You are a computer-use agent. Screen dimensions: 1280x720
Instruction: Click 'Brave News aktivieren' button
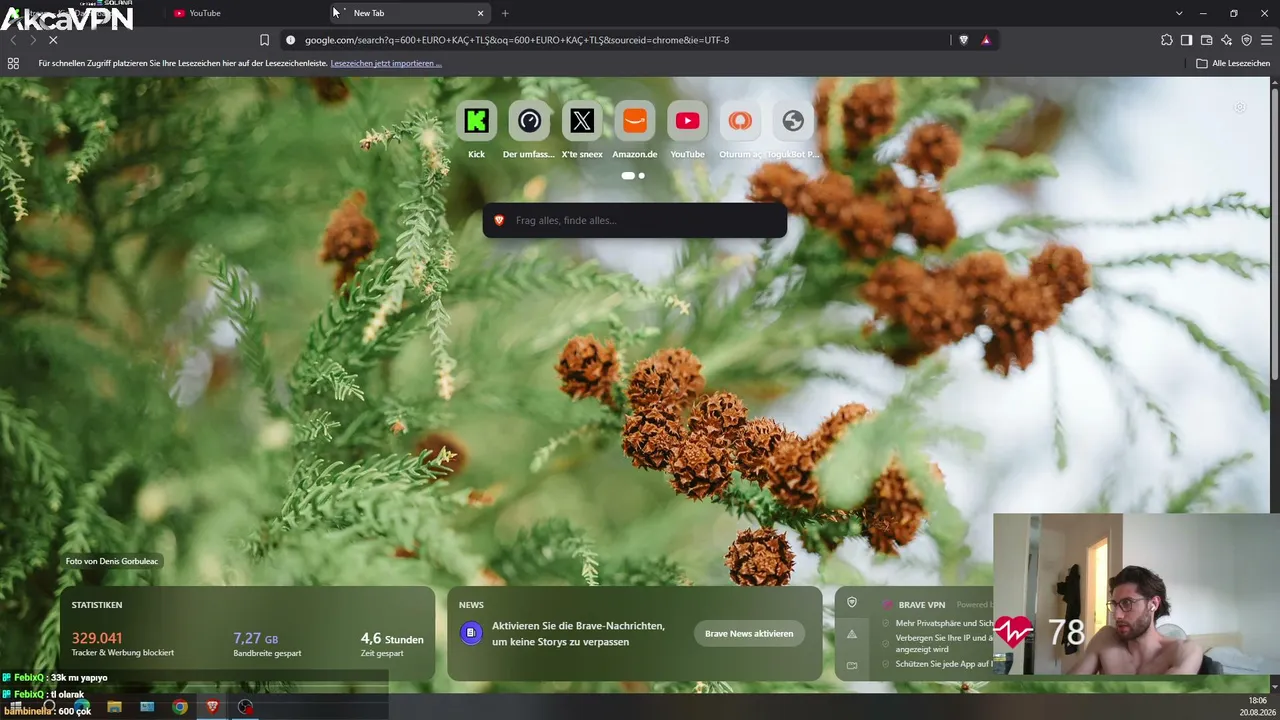tap(749, 633)
